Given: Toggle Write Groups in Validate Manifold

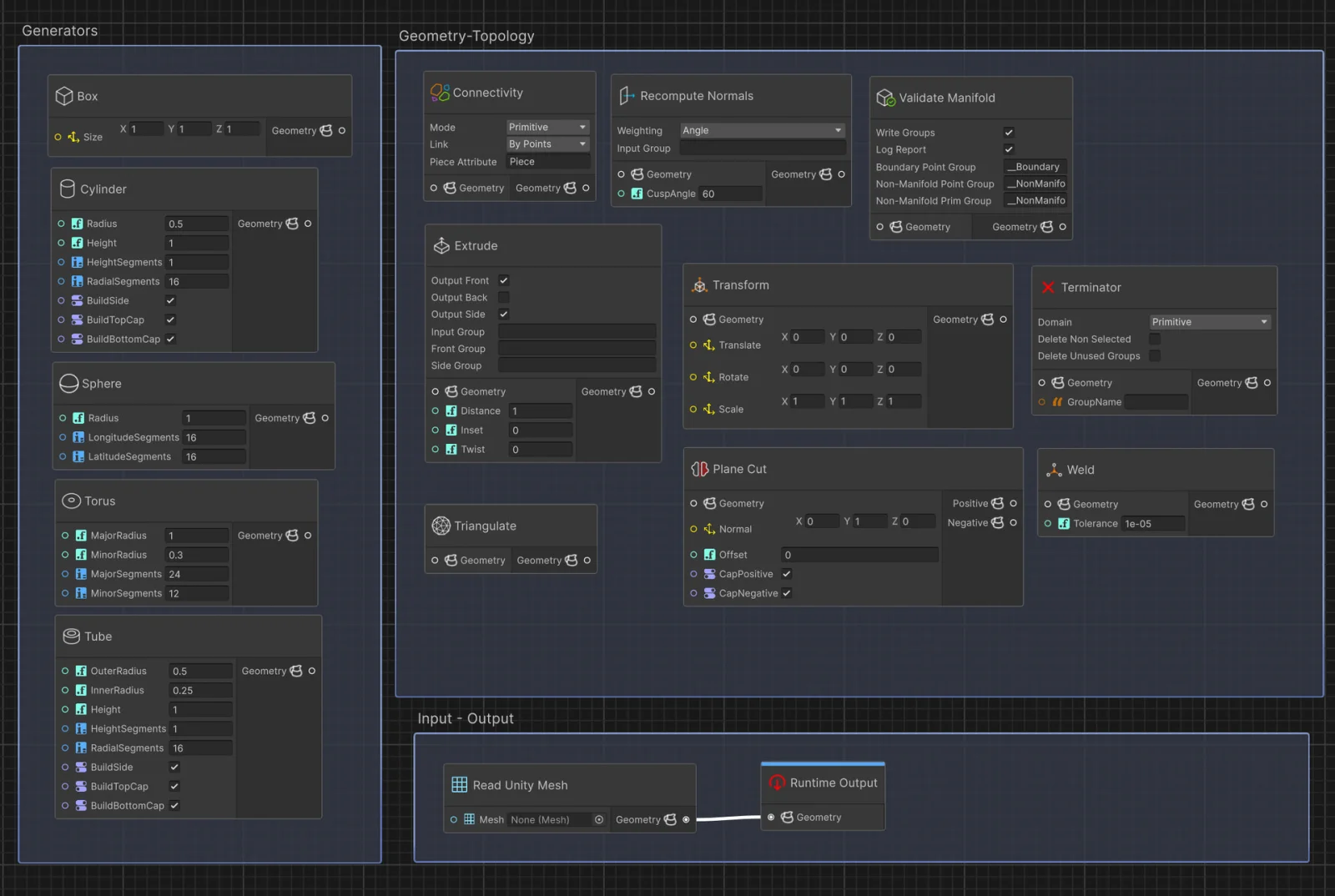Looking at the screenshot, I should tap(1009, 132).
